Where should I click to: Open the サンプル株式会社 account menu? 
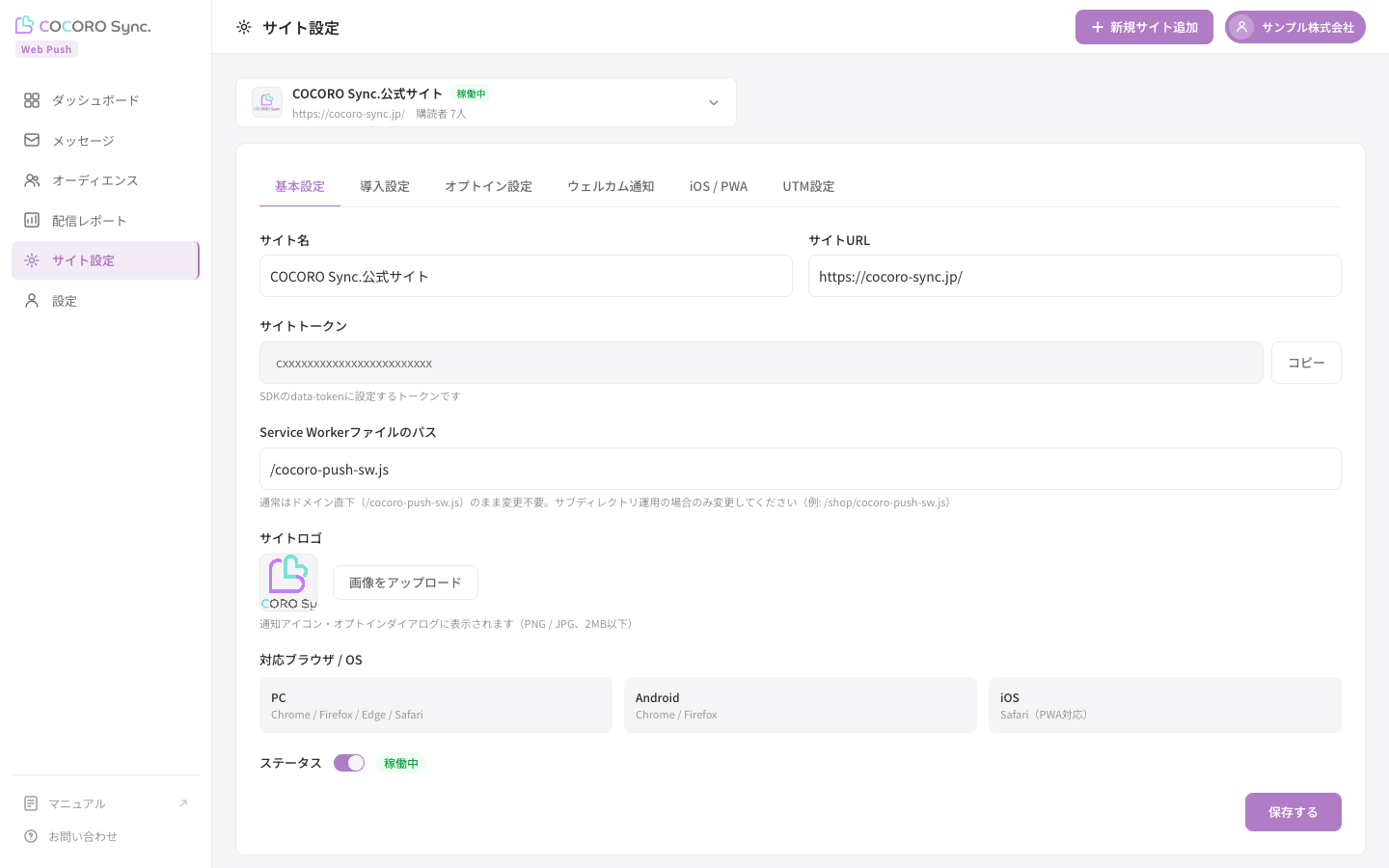[x=1295, y=27]
